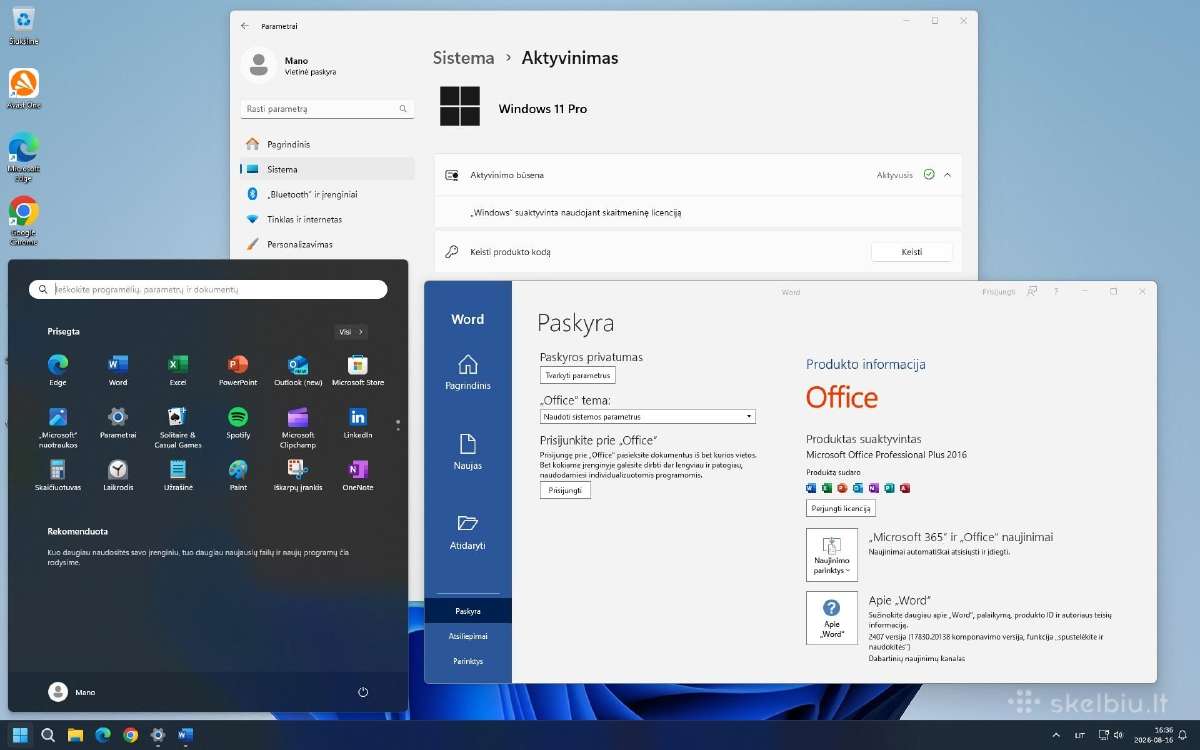Open Outlook (new) pinned app
The height and width of the screenshot is (750, 1200).
point(298,370)
